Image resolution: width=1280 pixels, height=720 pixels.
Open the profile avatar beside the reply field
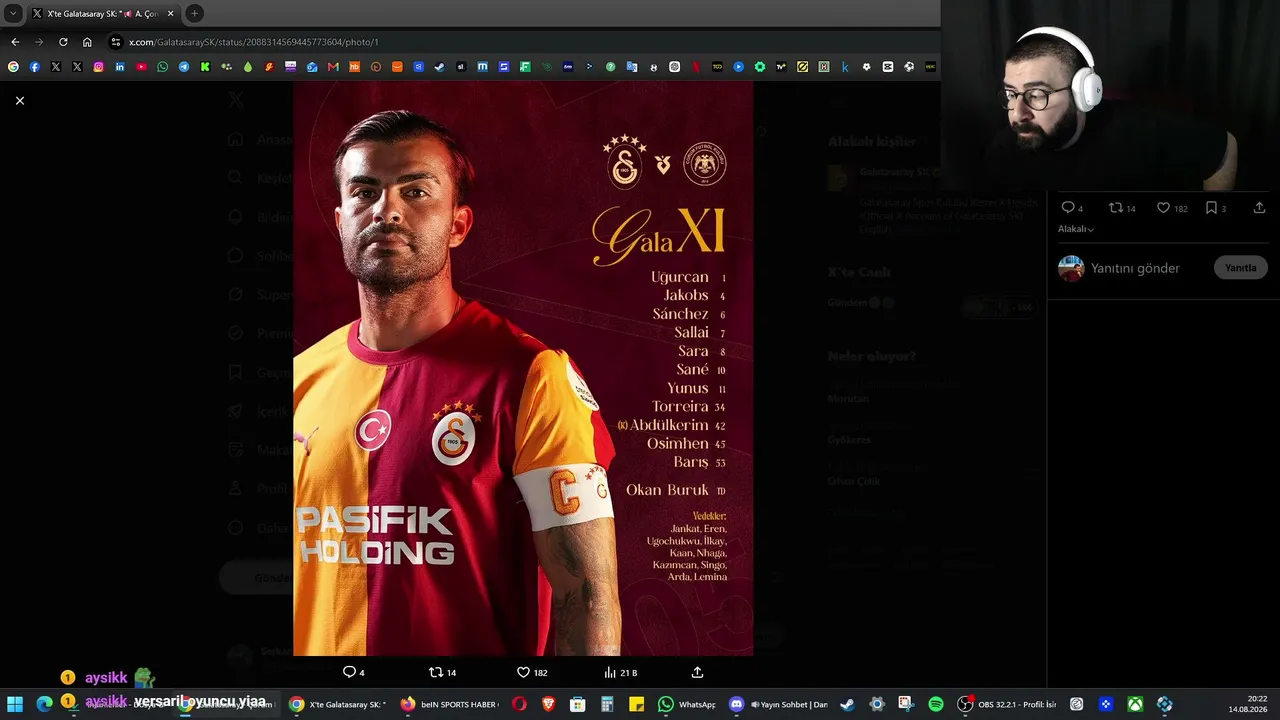[x=1071, y=268]
